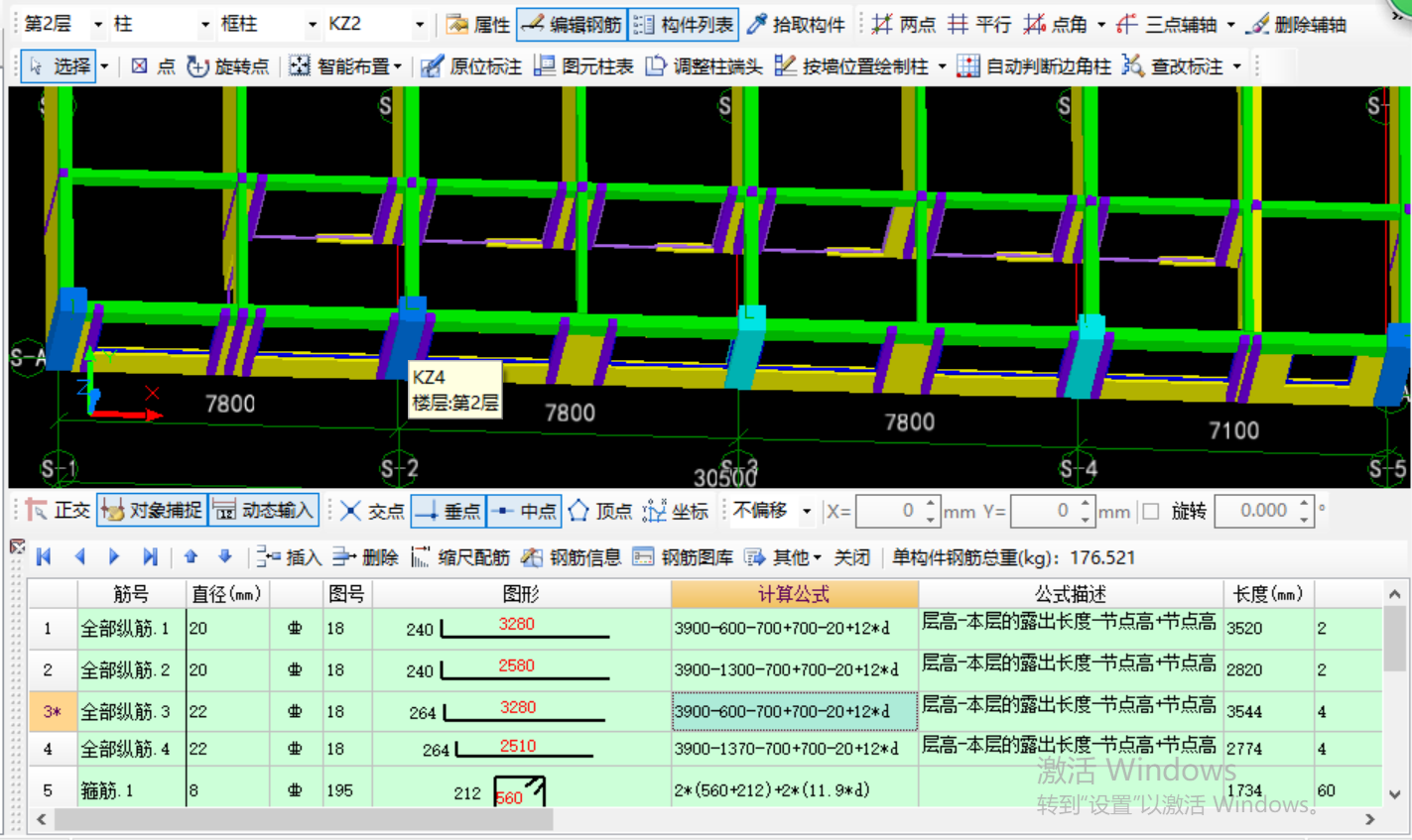Open the KZ2 component name dropdown
Viewport: 1412px width, 840px height.
419,24
